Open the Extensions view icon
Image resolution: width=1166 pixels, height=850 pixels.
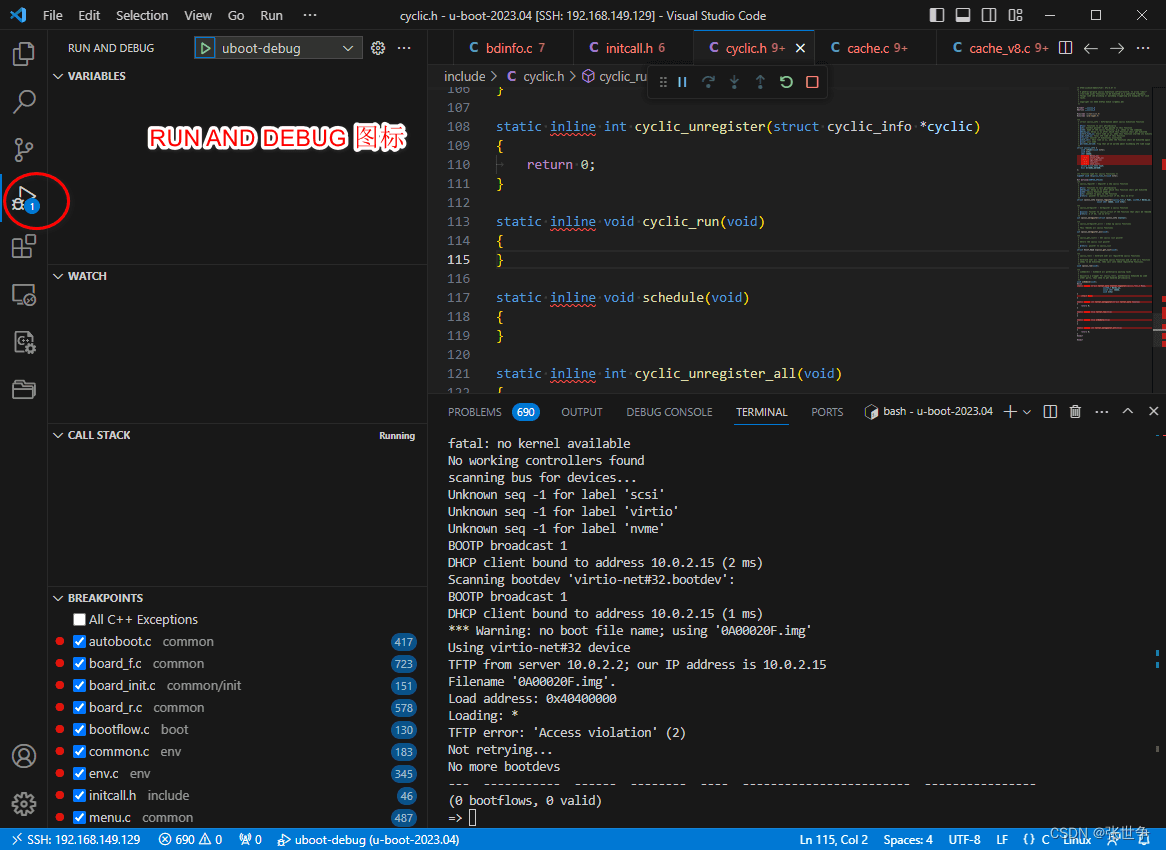24,247
